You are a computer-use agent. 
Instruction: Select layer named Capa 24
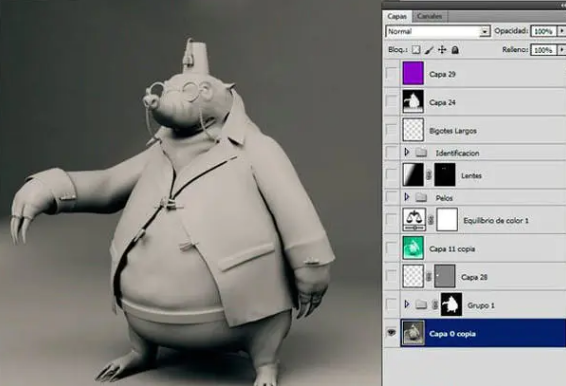(x=442, y=103)
